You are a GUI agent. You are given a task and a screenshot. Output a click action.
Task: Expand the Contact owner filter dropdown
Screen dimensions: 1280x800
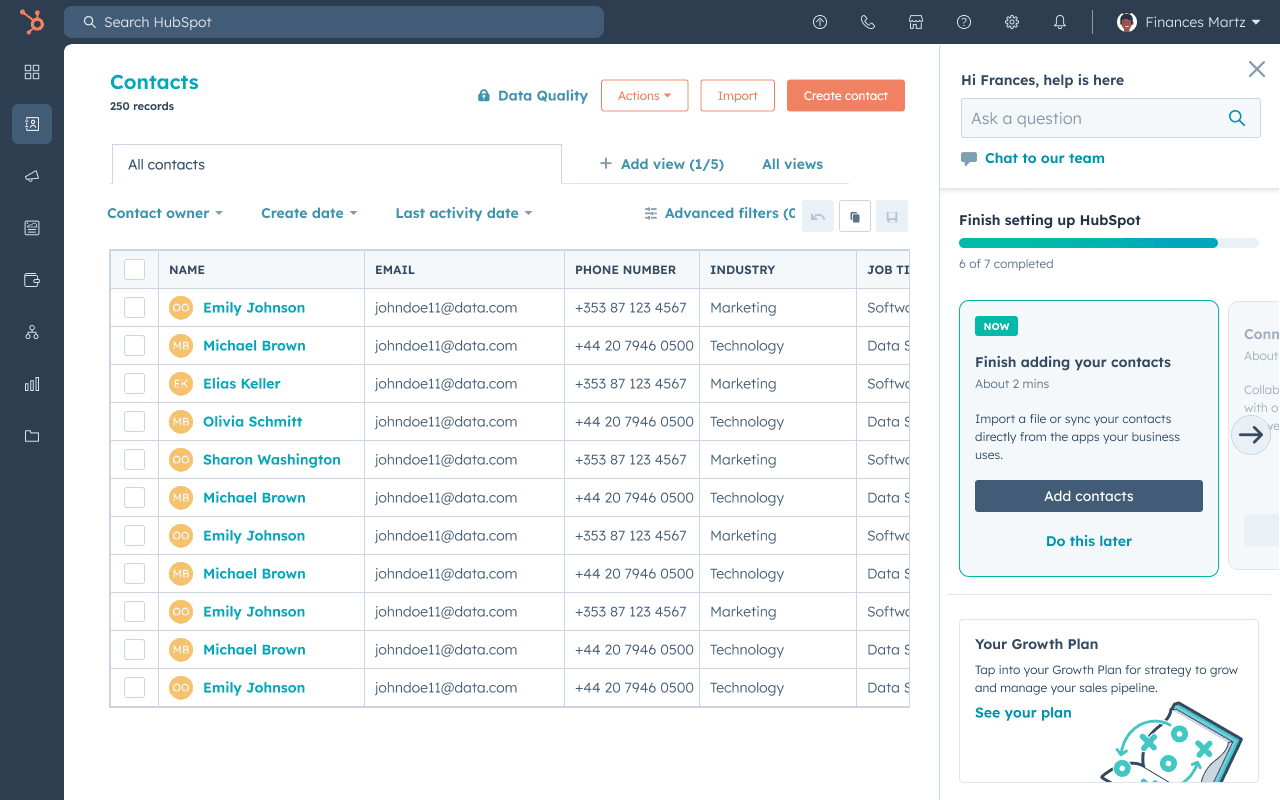165,213
